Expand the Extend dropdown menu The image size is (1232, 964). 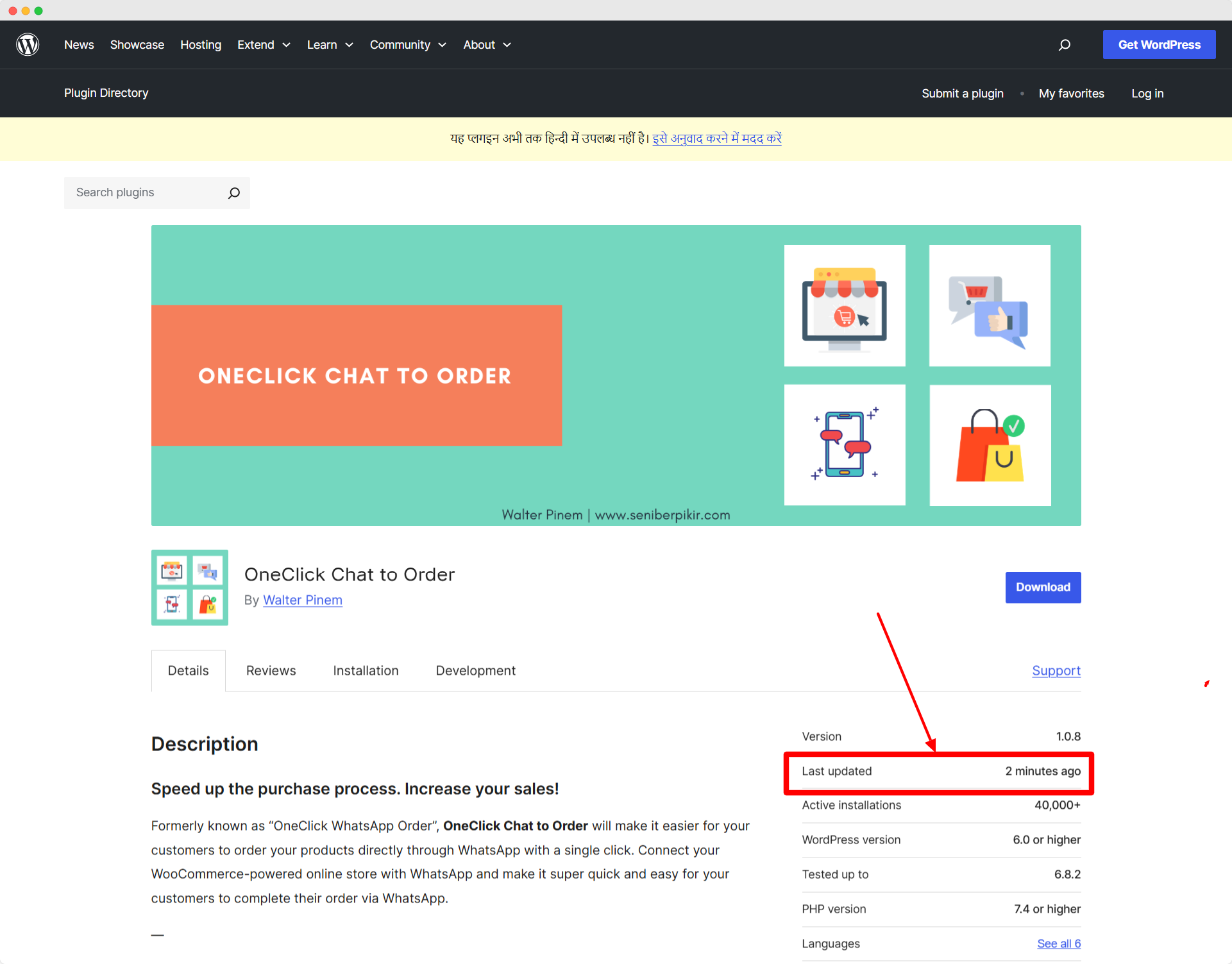(264, 45)
